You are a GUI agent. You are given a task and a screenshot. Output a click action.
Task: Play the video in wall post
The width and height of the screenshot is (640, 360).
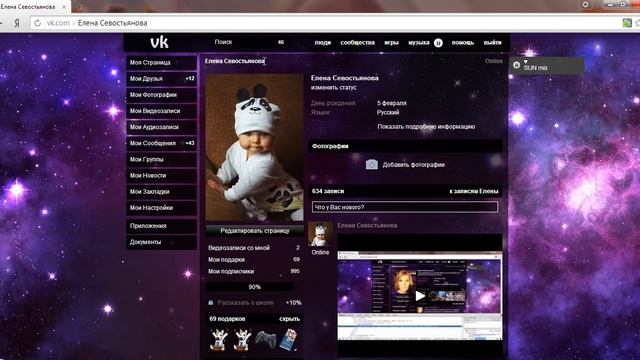pos(420,296)
